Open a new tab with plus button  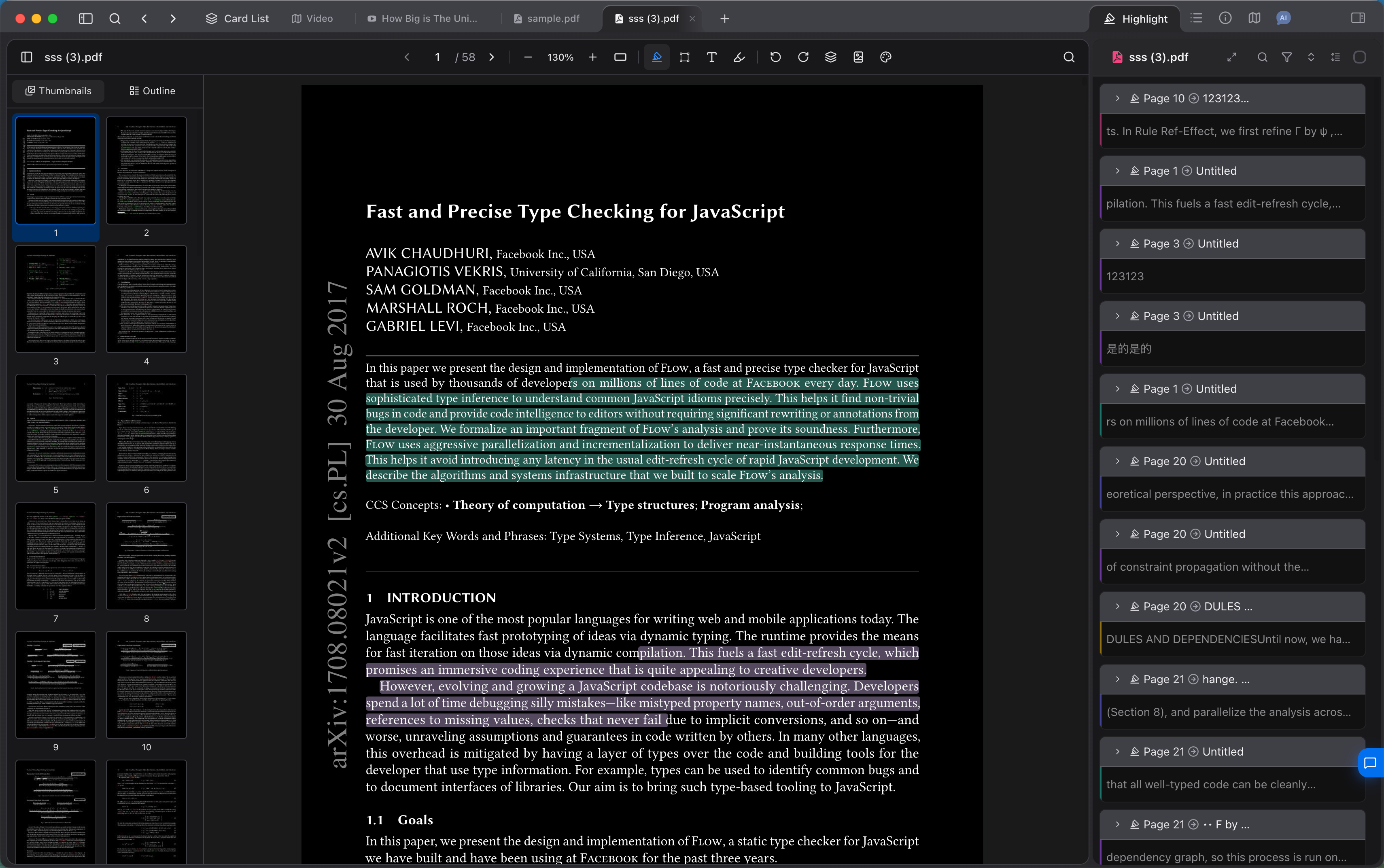coord(725,18)
